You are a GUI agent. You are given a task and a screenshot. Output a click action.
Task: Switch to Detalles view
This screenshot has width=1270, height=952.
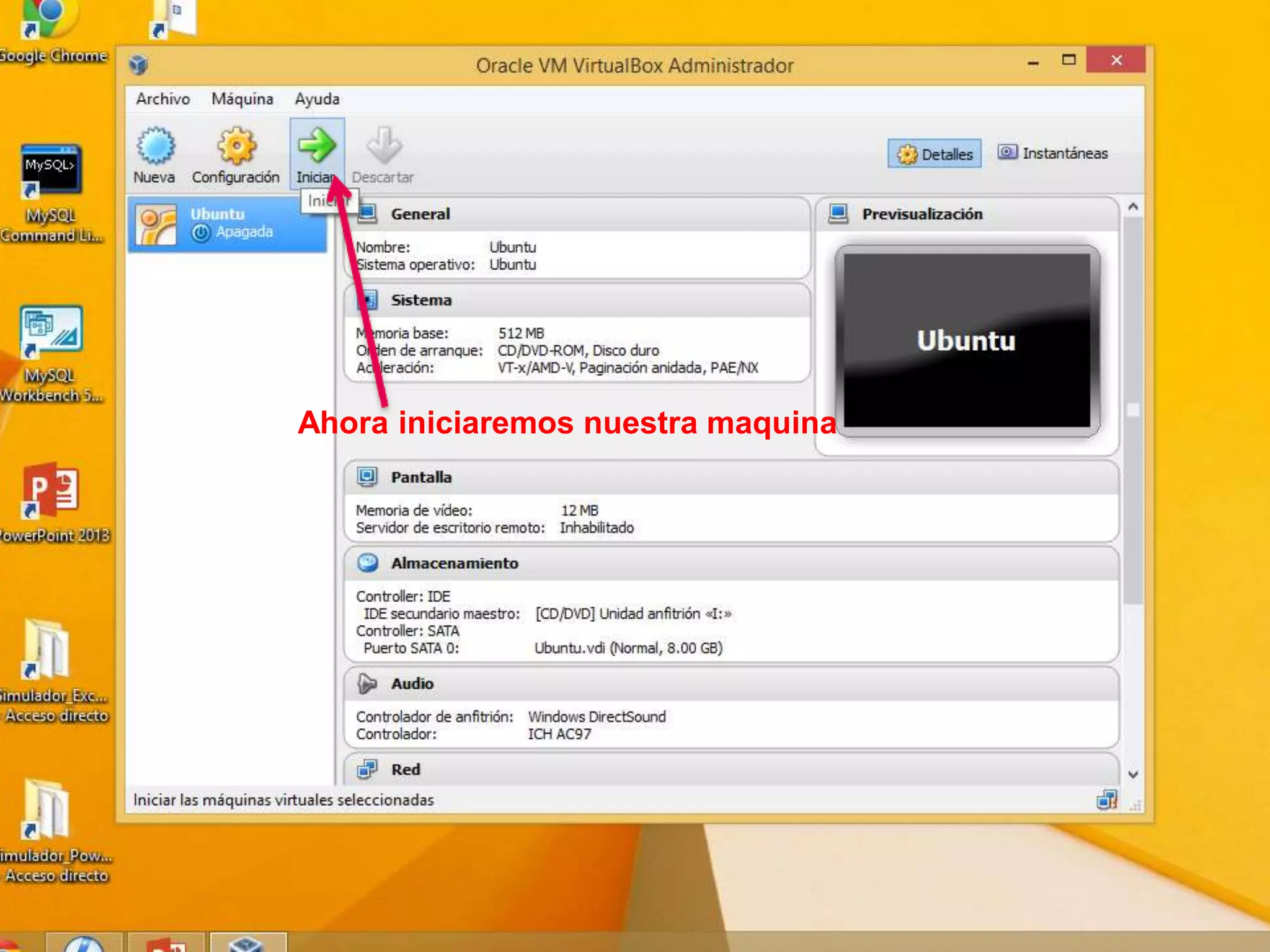935,154
